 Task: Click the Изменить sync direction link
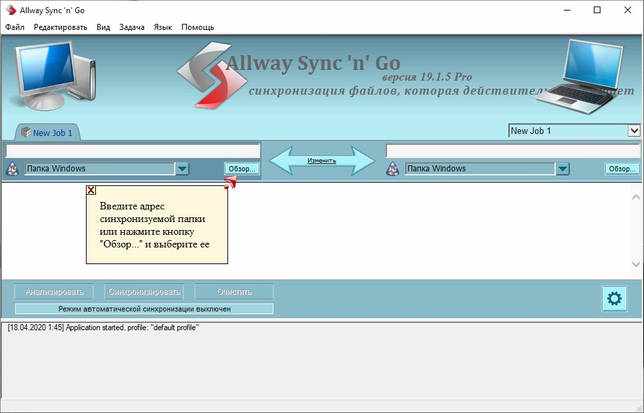tap(322, 161)
